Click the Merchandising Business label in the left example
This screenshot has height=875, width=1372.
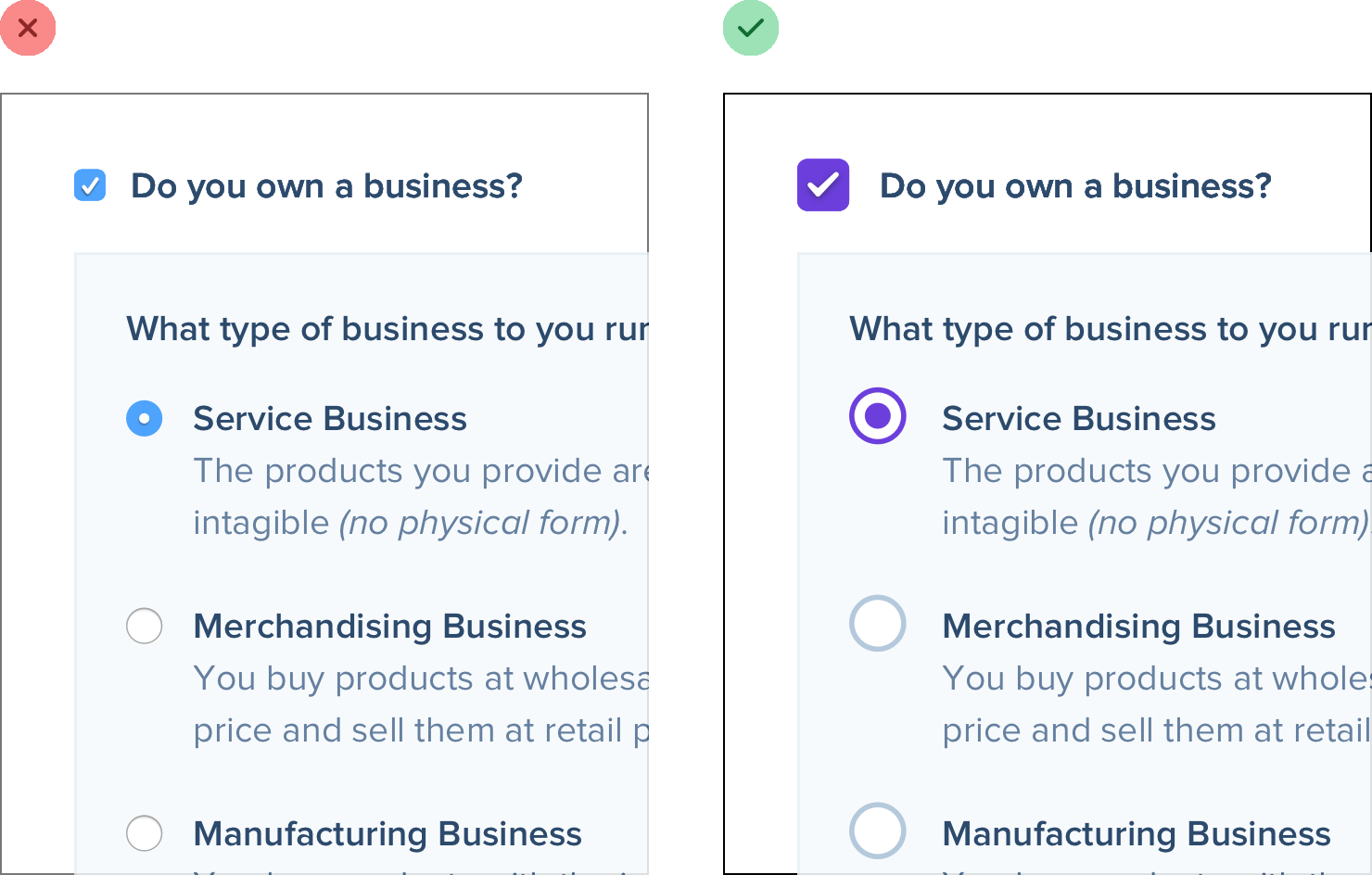(389, 627)
